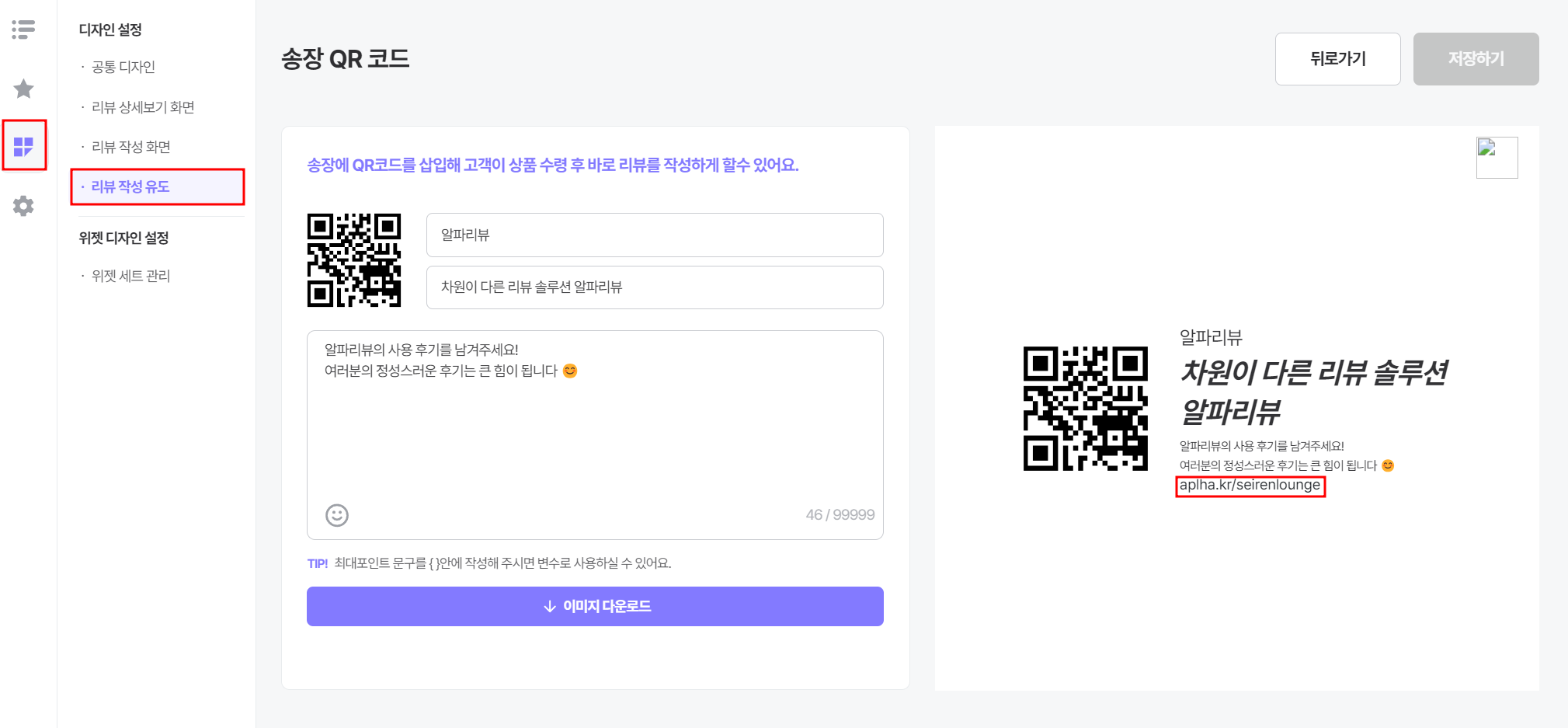Open 리뷰 상세보기 화면 menu item
Viewport: 1568px width, 728px height.
[x=143, y=107]
